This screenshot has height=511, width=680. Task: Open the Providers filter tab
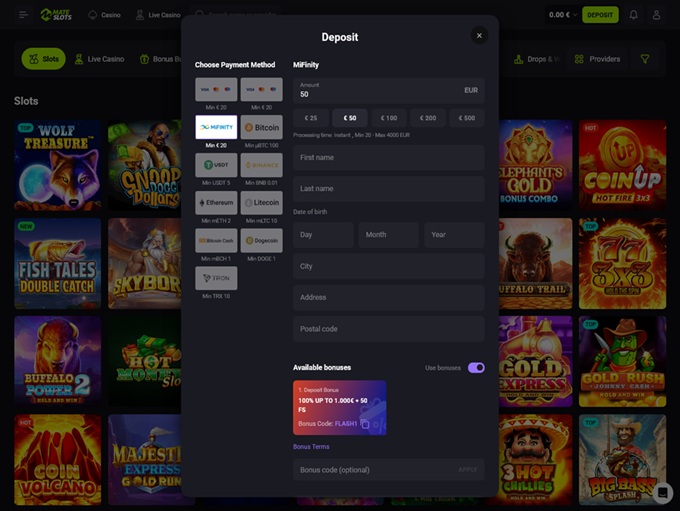tap(598, 59)
